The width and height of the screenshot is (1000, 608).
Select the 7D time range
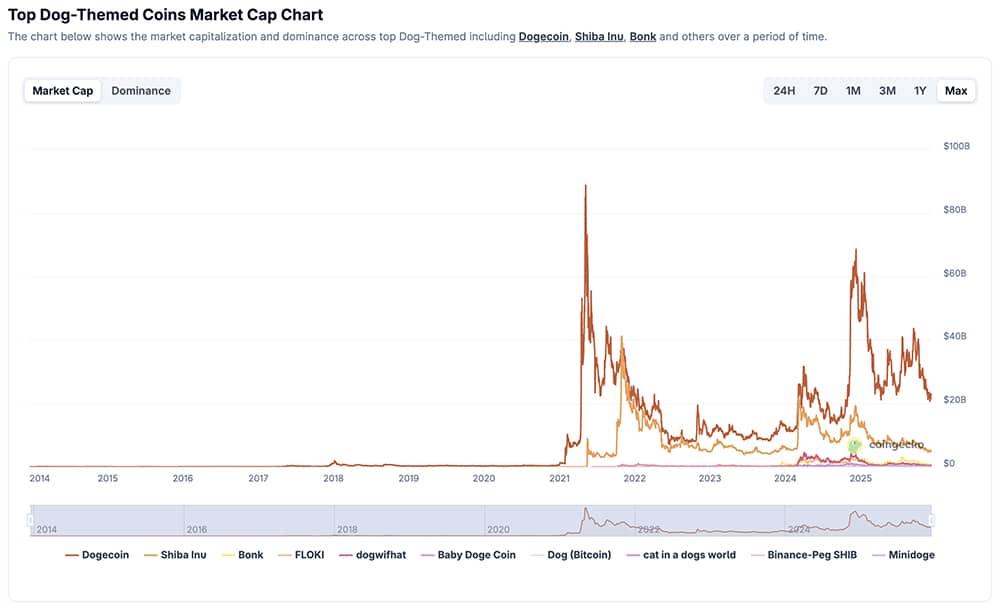(x=819, y=90)
